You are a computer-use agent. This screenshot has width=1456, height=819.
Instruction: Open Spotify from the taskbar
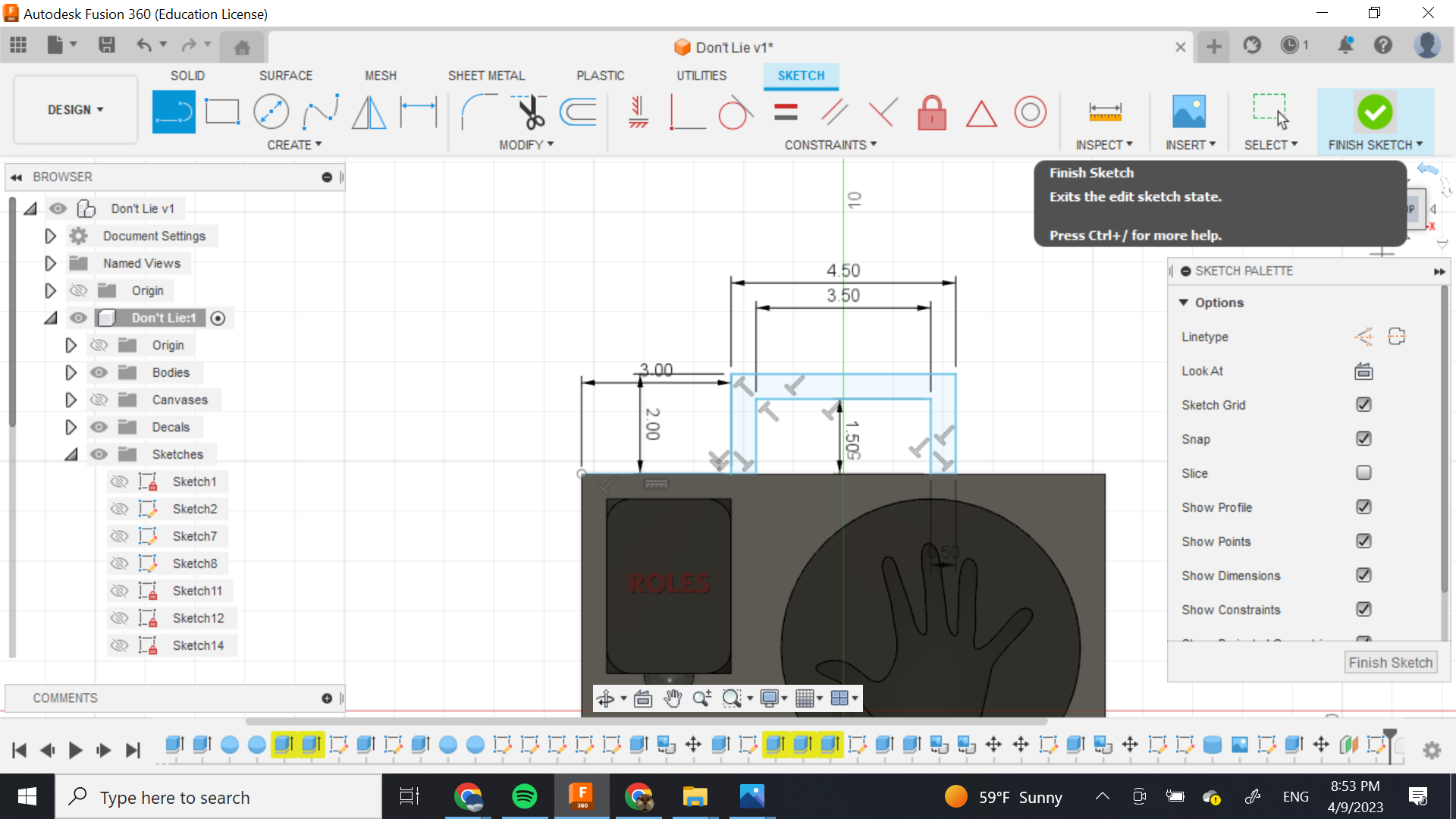[524, 796]
